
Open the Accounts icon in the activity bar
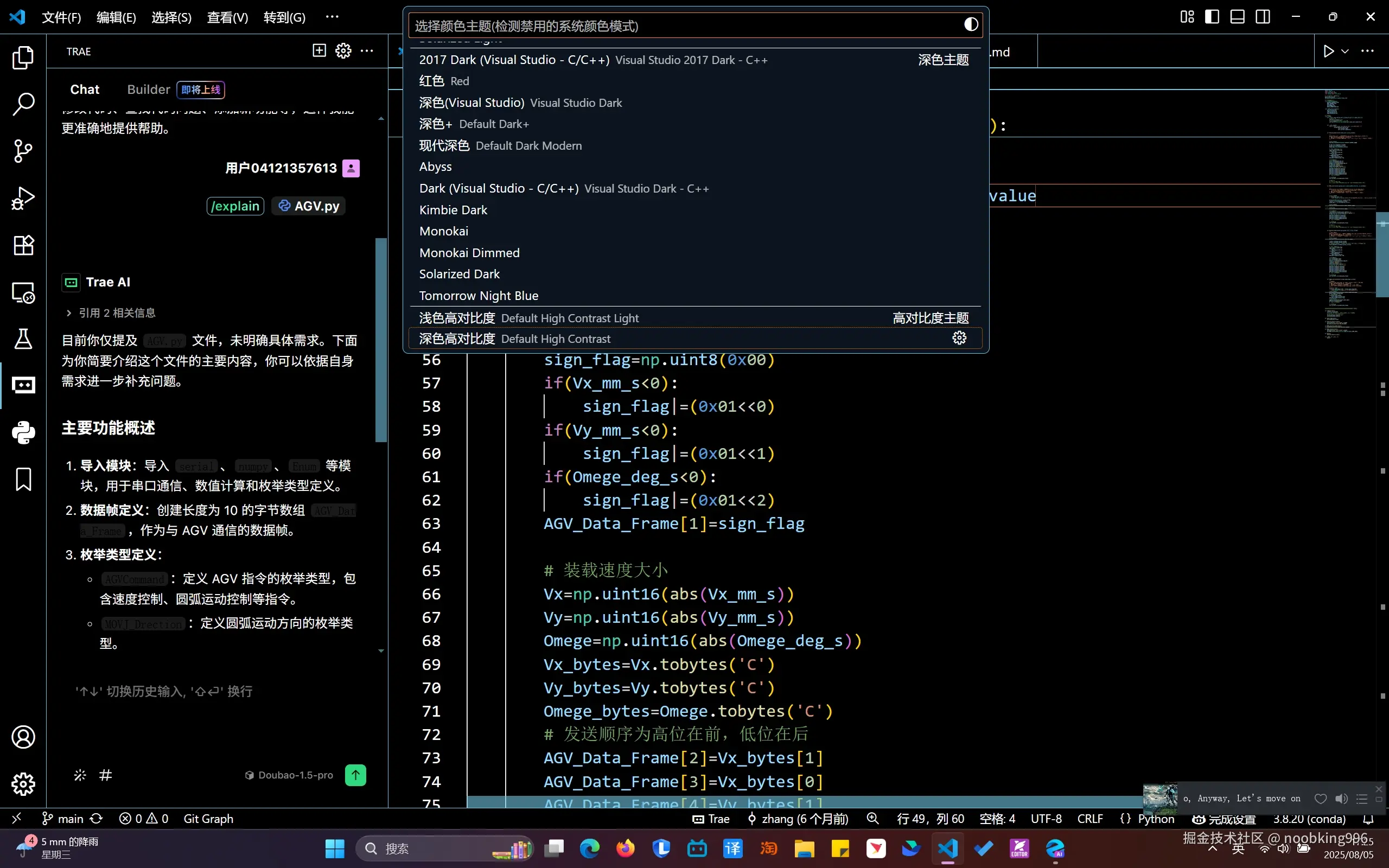point(23,737)
